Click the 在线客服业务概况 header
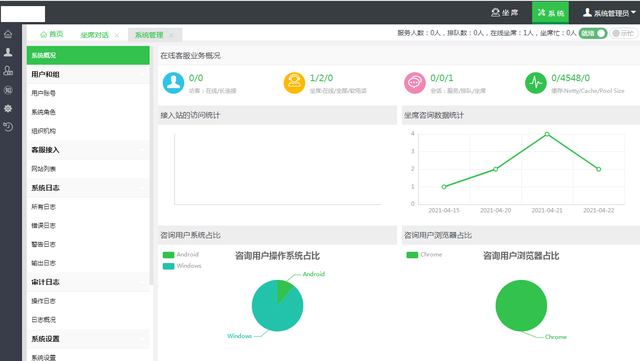 (x=190, y=56)
